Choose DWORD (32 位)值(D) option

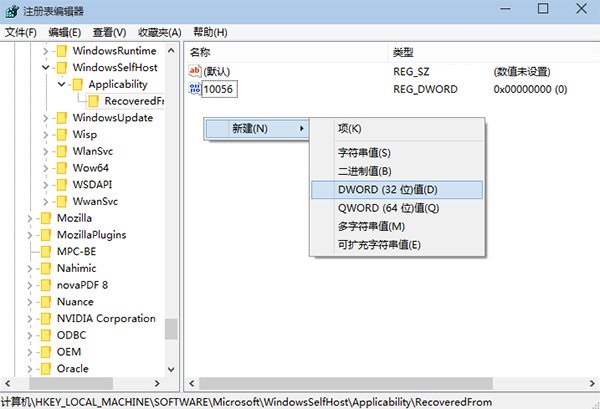397,190
